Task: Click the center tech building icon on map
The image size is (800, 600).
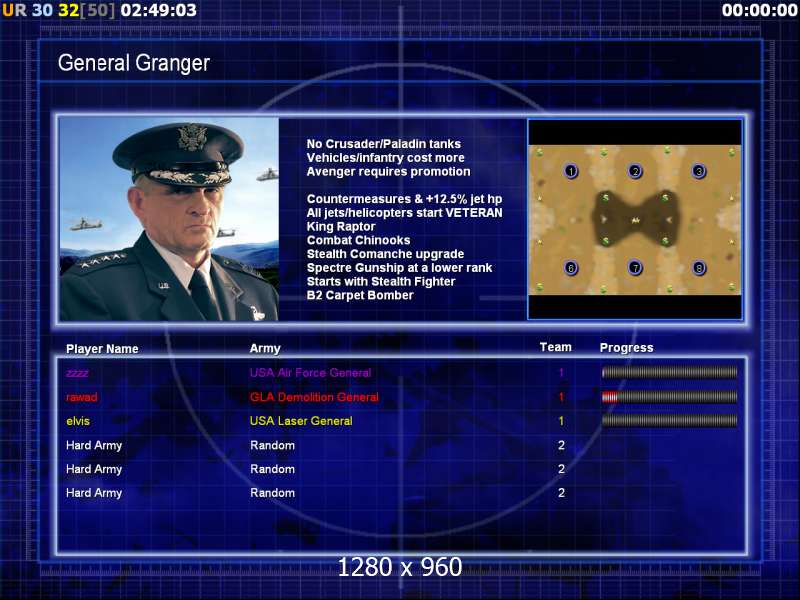Action: coord(635,220)
